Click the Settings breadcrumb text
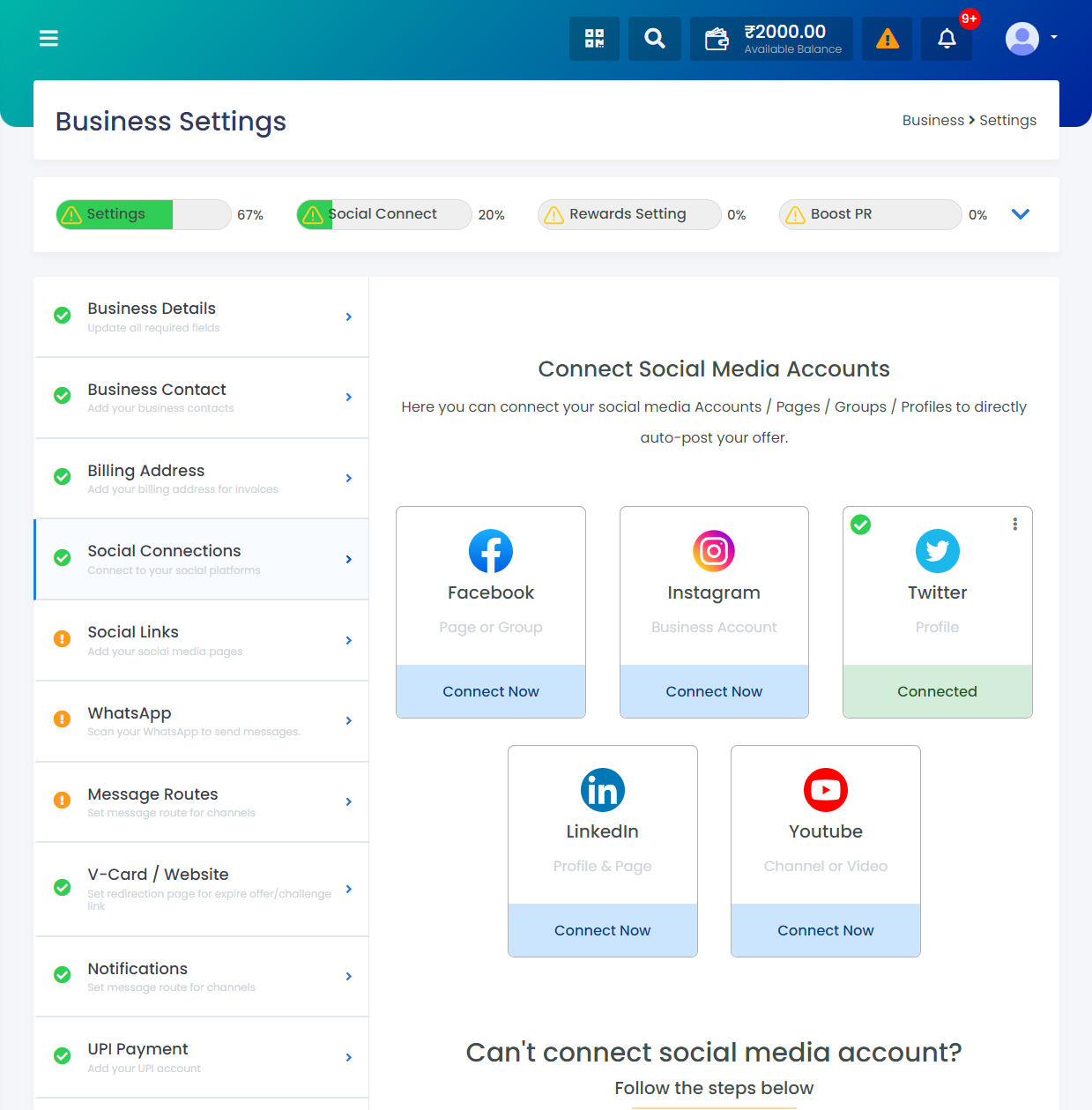Viewport: 1092px width, 1110px height. coord(1008,120)
